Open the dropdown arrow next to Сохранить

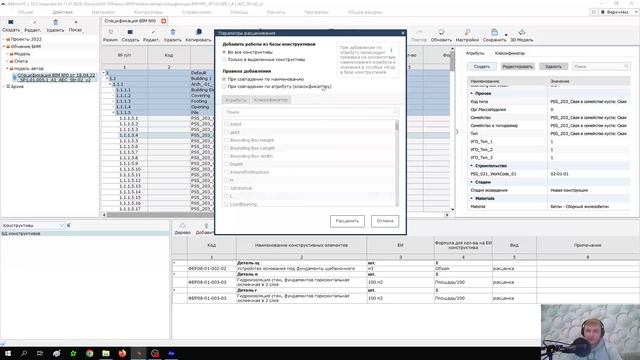tap(506, 35)
